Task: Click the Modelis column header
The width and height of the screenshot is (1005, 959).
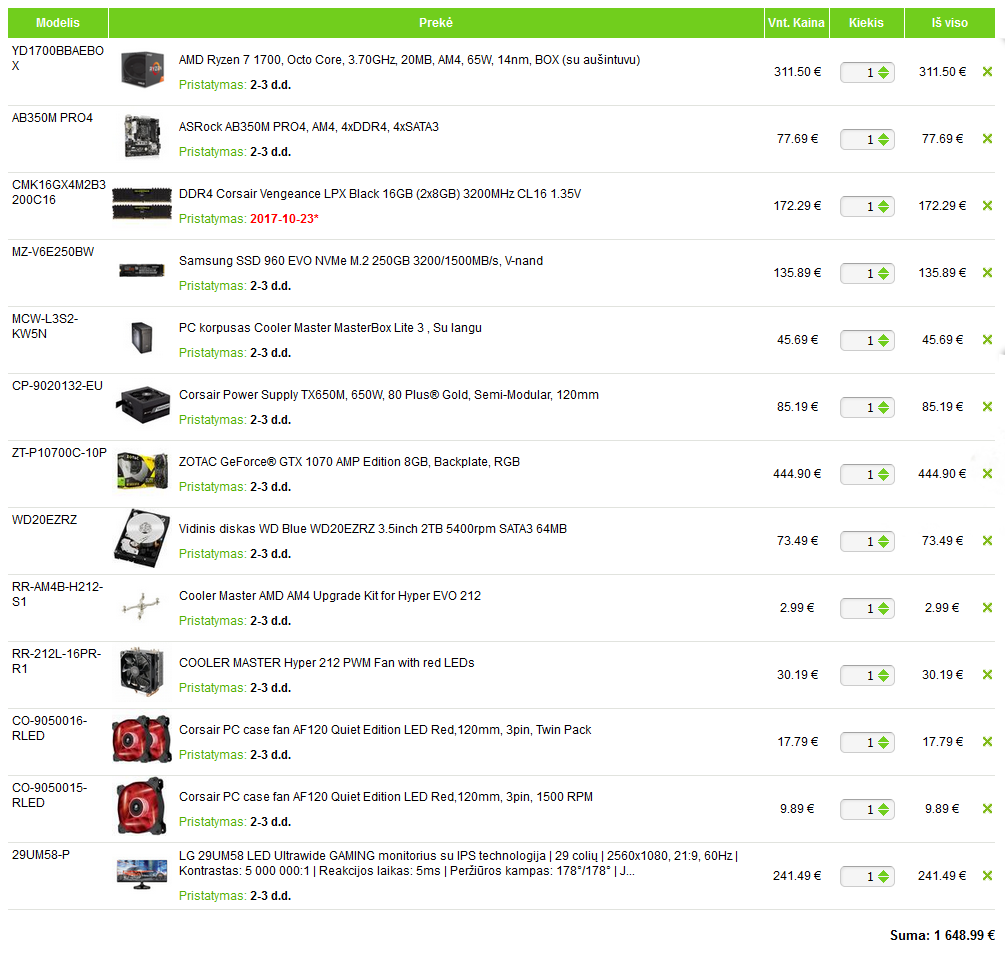Action: point(58,22)
